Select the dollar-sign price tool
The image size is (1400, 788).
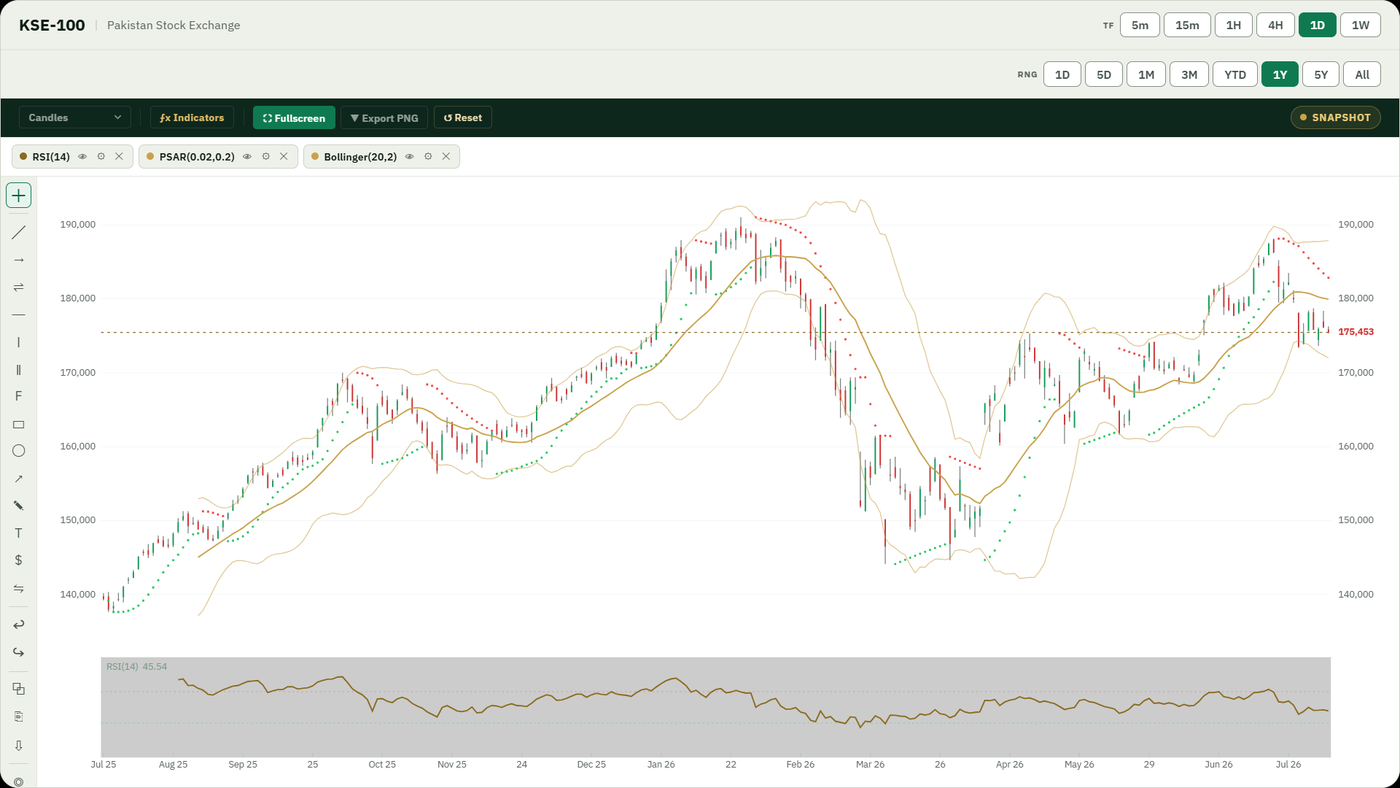pyautogui.click(x=18, y=560)
